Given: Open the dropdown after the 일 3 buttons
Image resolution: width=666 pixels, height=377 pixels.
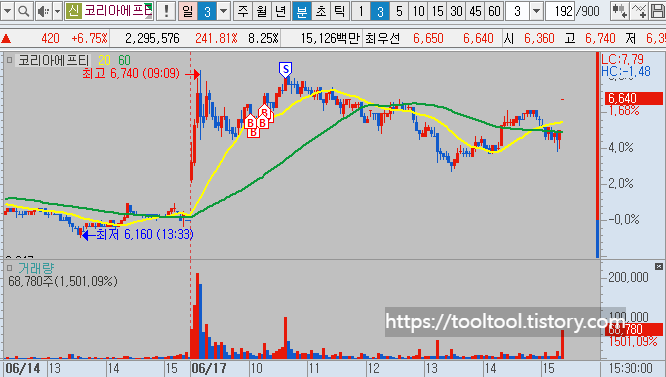Looking at the screenshot, I should [223, 11].
